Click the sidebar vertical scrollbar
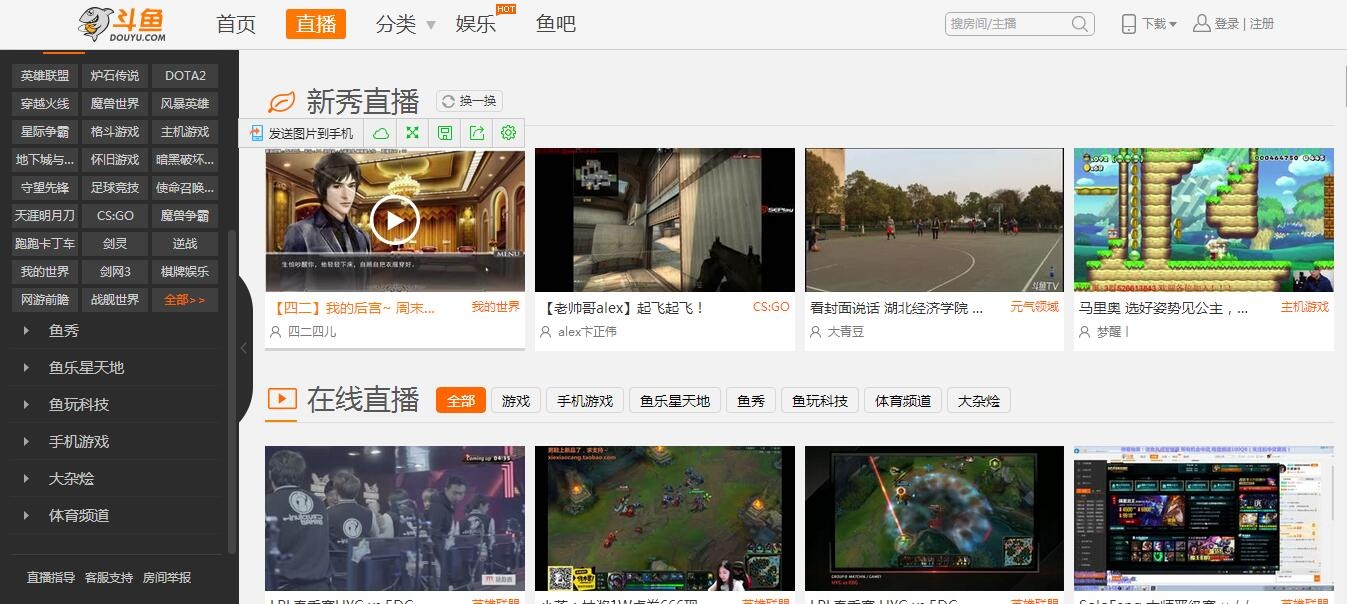1347x604 pixels. [233, 390]
